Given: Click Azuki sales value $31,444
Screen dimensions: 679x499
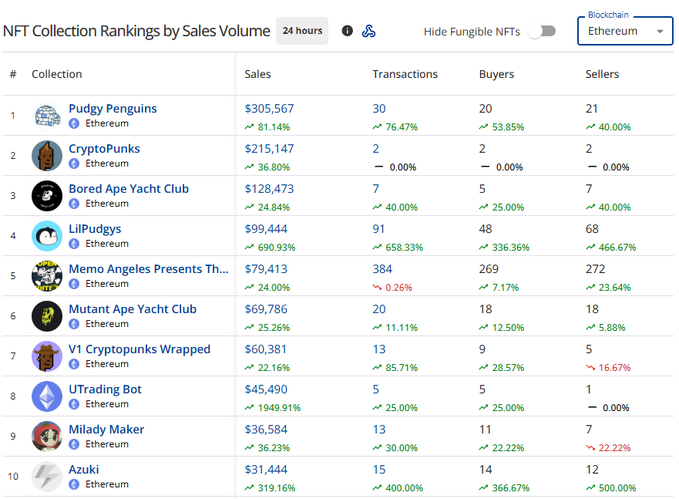Looking at the screenshot, I should [x=266, y=470].
